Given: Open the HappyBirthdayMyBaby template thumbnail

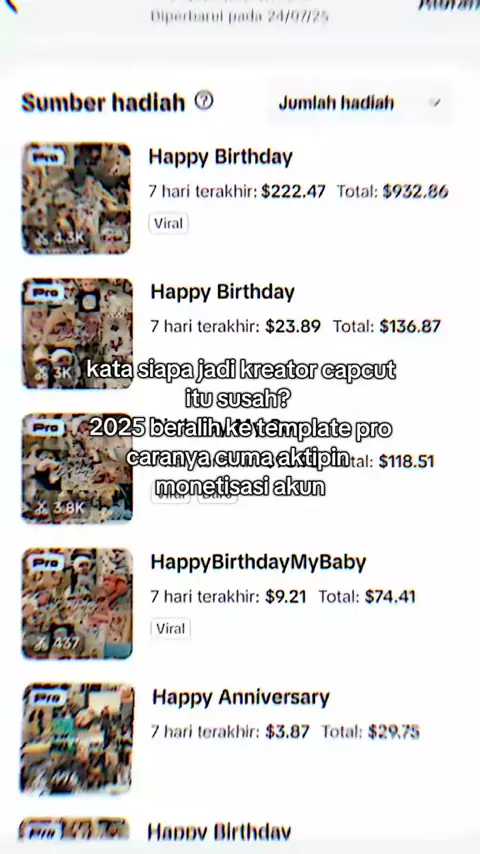Looking at the screenshot, I should (x=77, y=603).
